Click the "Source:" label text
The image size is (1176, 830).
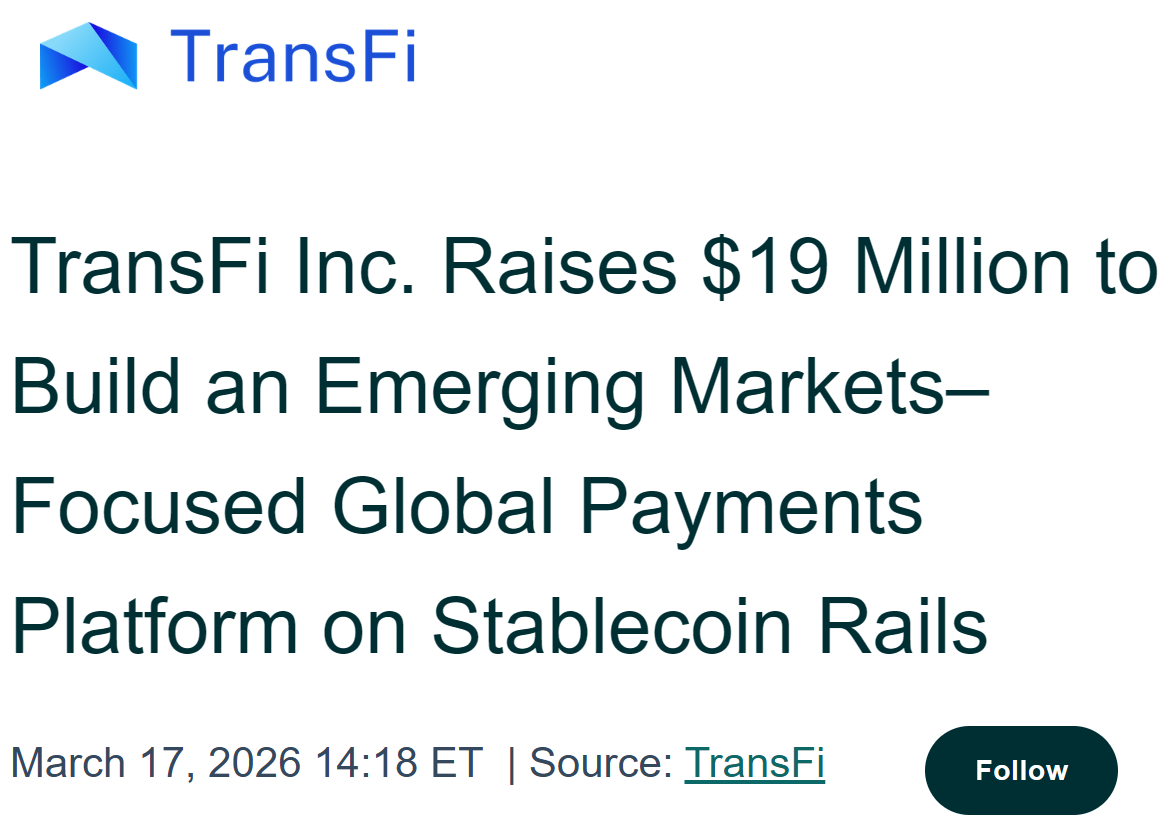point(601,764)
